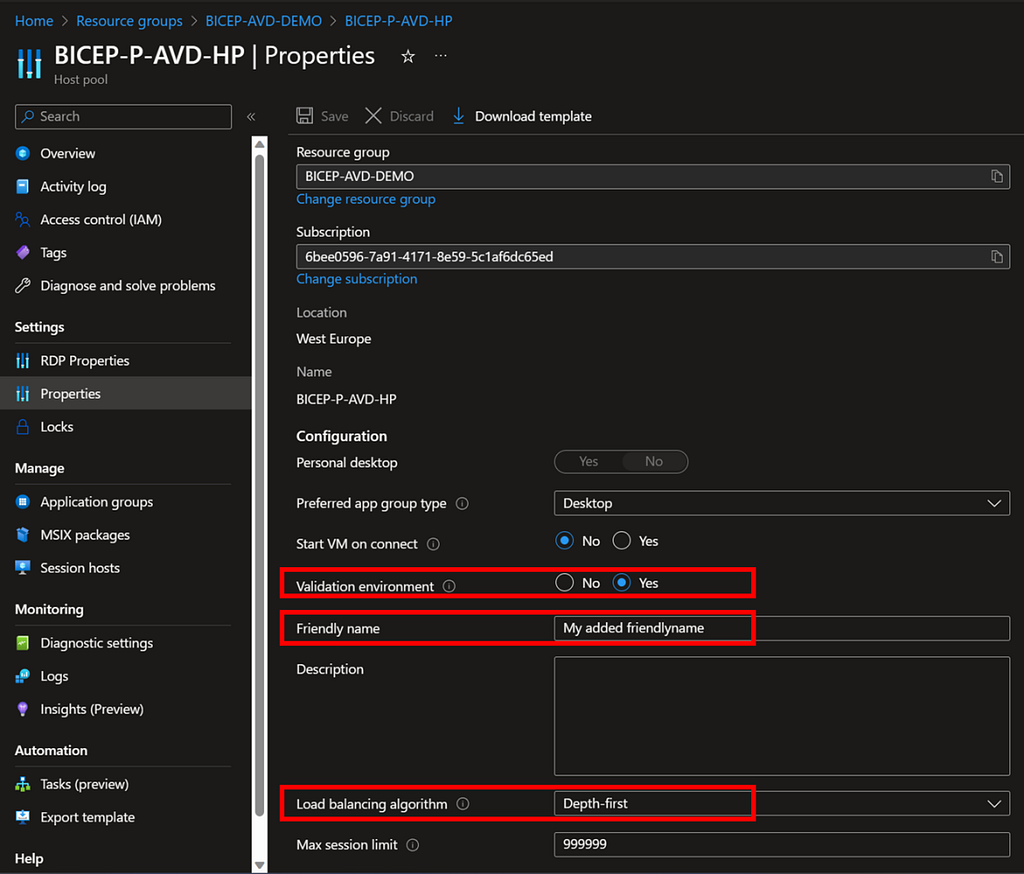
Task: Click the Resource group BICEP-AVD-DEMO field
Action: pyautogui.click(x=653, y=176)
